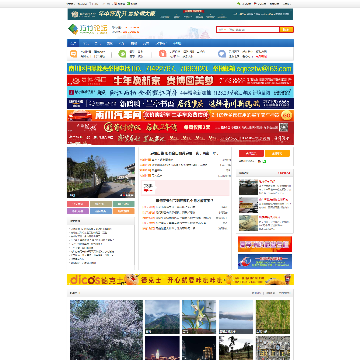Screen dimensions: 360x360
Task: Open the road slideshow photo
Action: [x=101, y=172]
